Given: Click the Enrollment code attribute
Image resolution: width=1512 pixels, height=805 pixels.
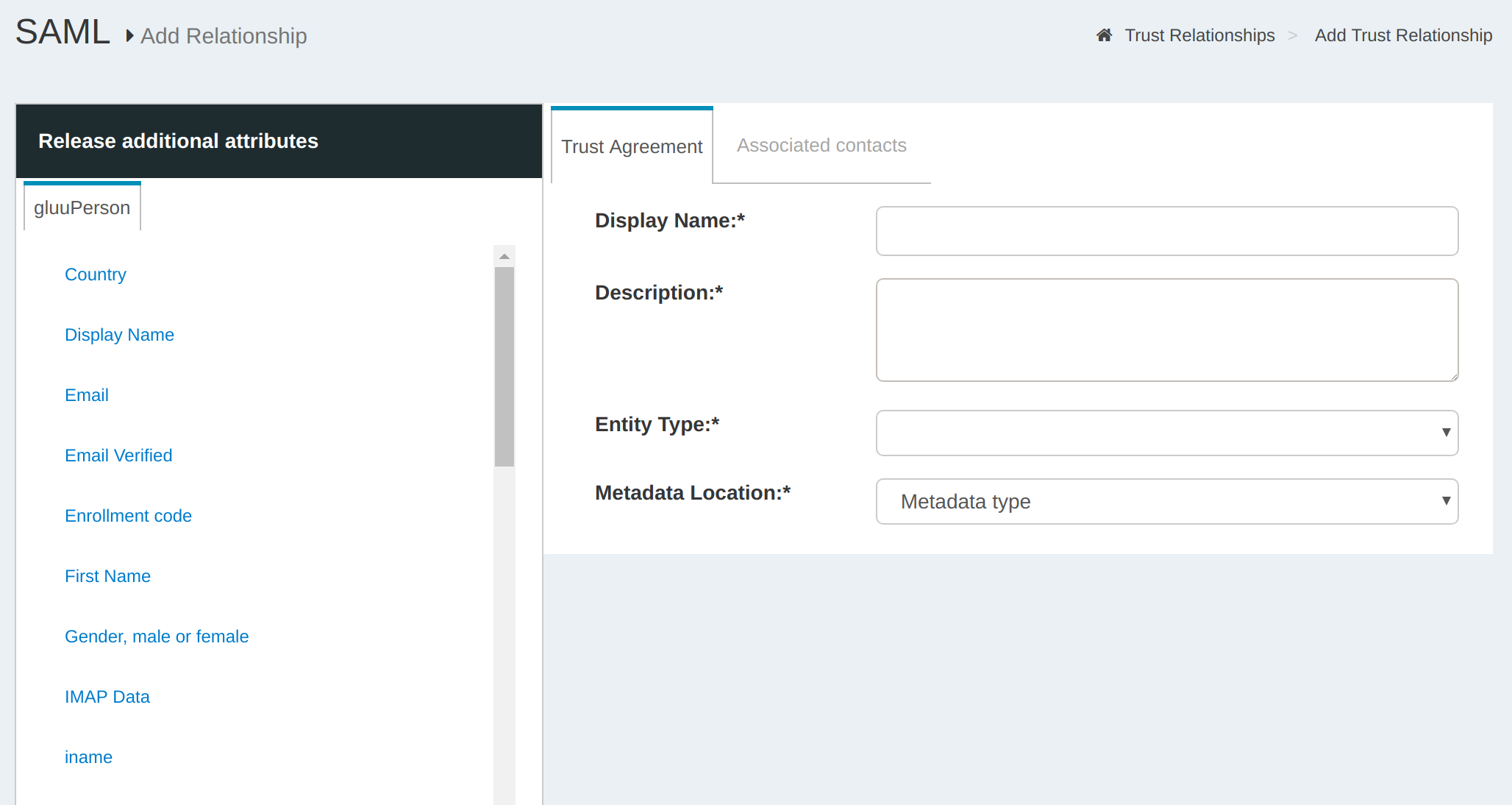Looking at the screenshot, I should pyautogui.click(x=128, y=516).
